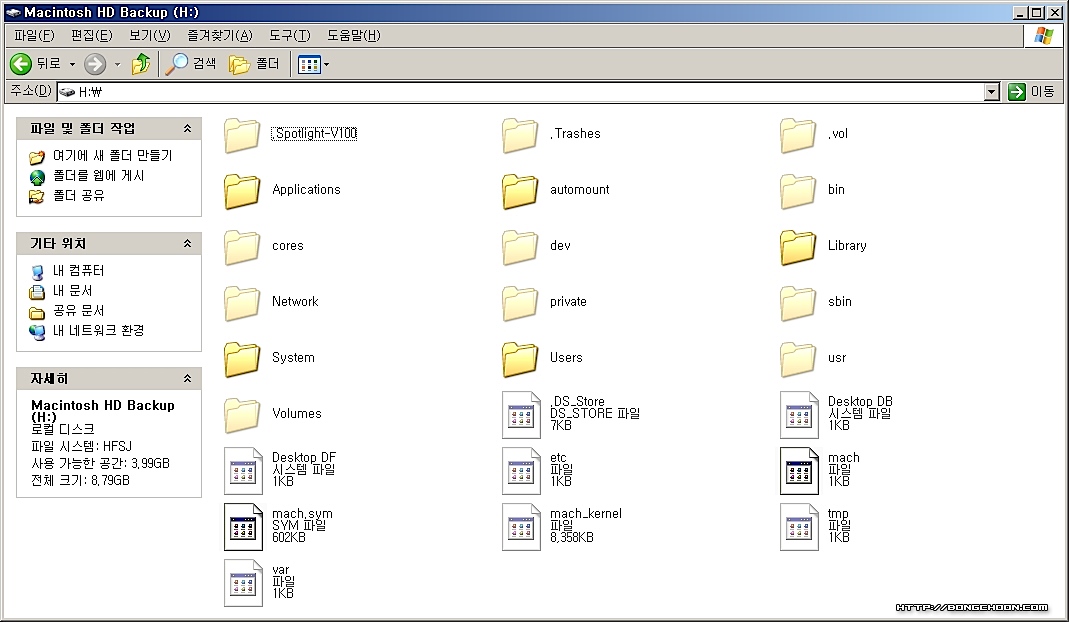Viewport: 1069px width, 622px height.
Task: Open the forward history dropdown arrow
Action: (x=117, y=64)
